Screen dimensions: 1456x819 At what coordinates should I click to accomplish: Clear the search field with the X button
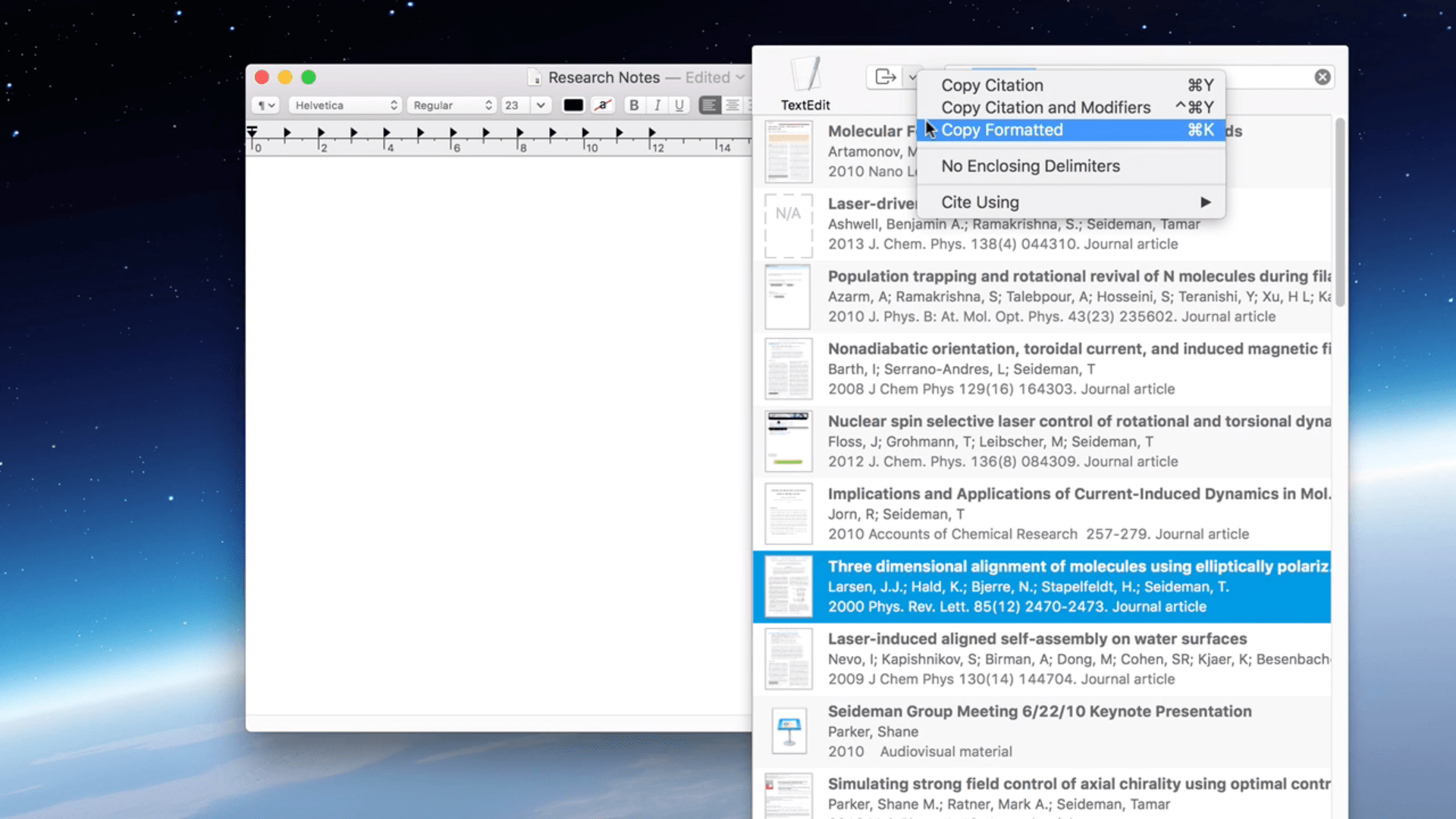pos(1322,77)
